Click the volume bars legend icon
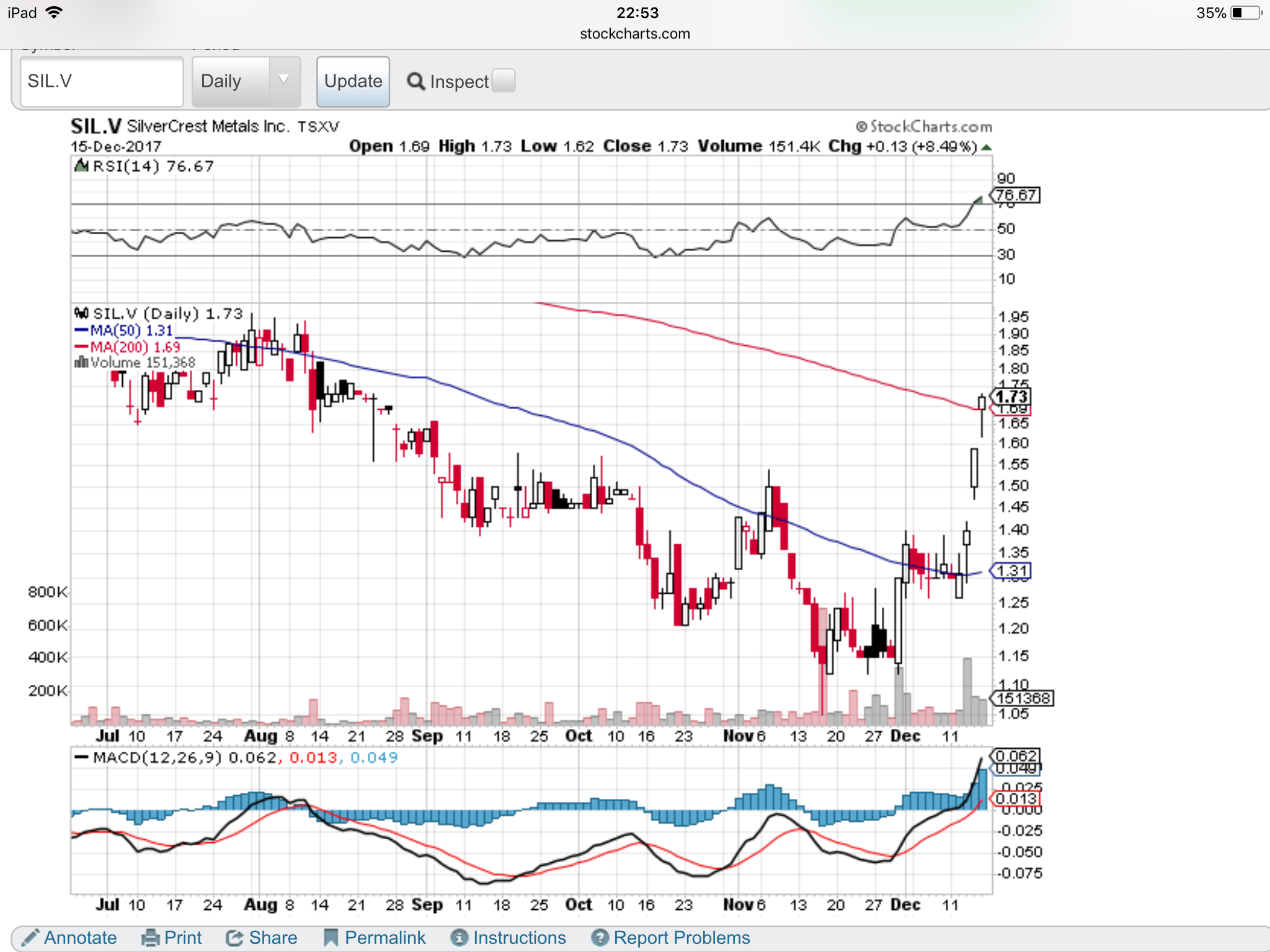1270x952 pixels. (x=81, y=362)
